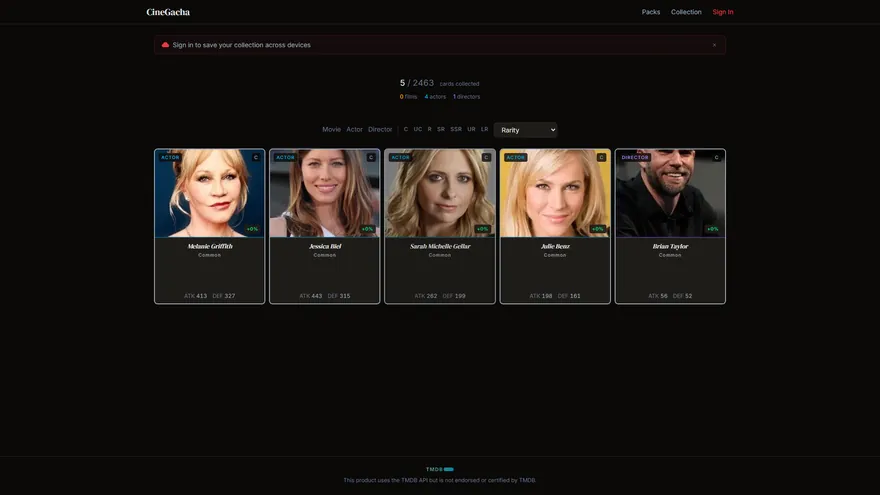Click the Sign In link

click(723, 12)
